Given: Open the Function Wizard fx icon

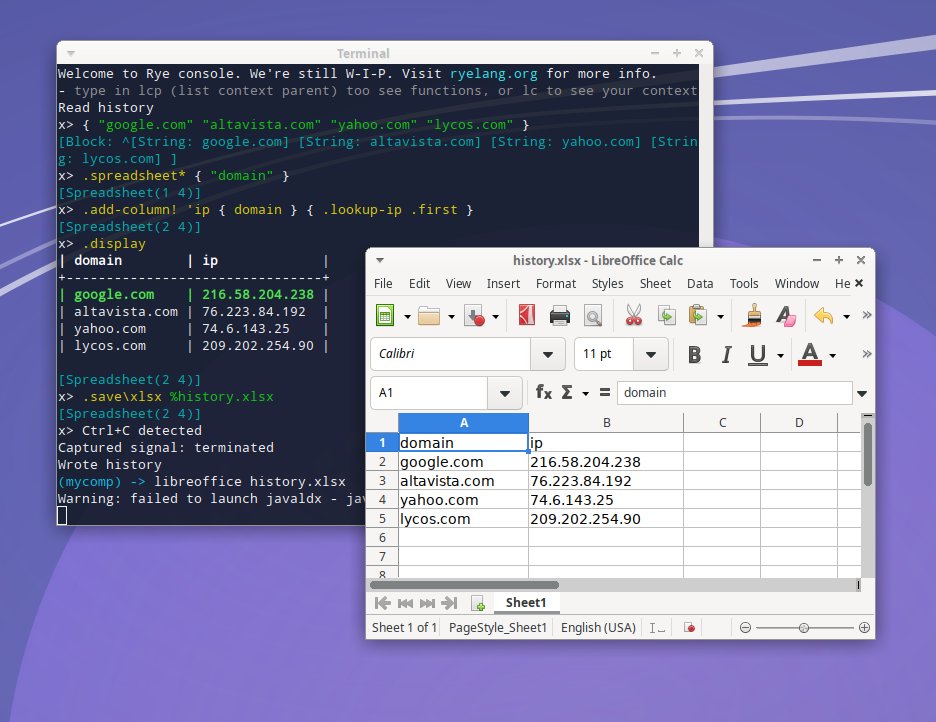Looking at the screenshot, I should 543,392.
